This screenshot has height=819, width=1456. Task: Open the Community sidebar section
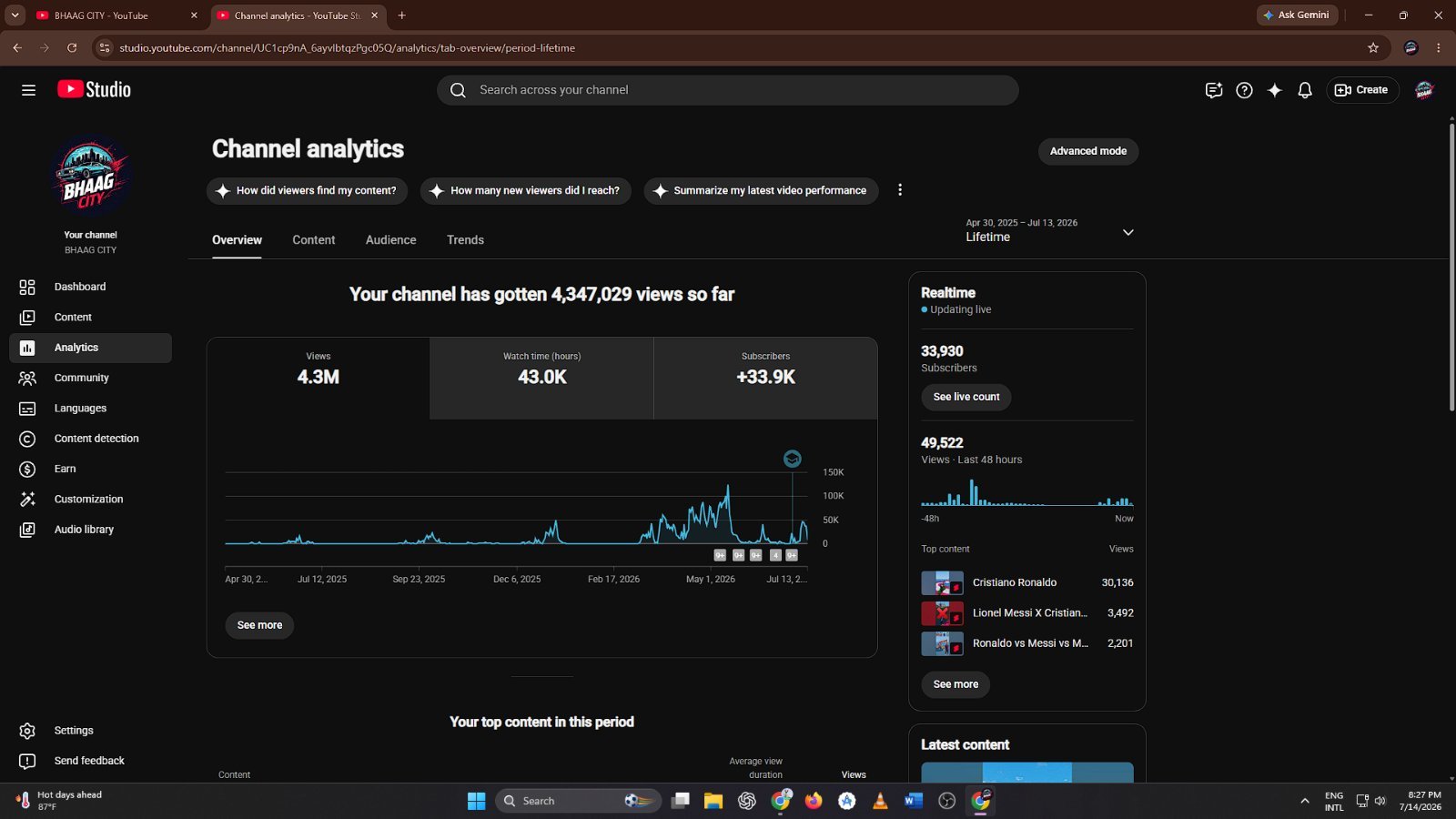click(x=90, y=378)
